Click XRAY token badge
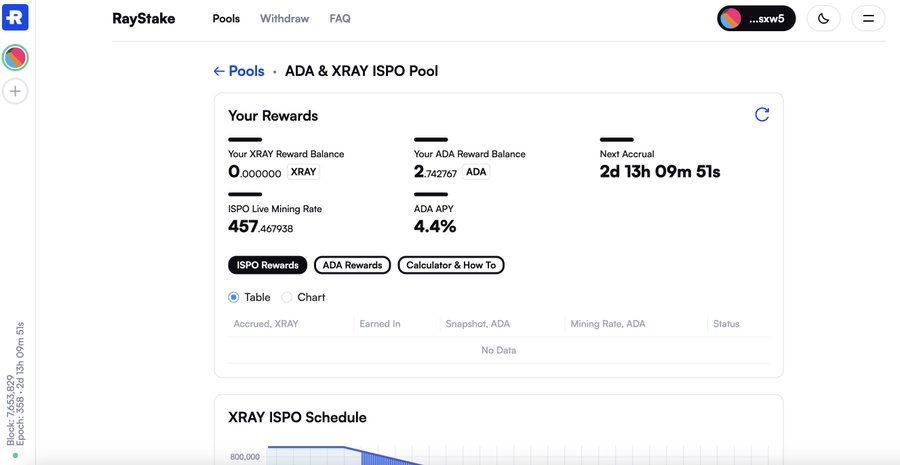The height and width of the screenshot is (465, 900). (303, 172)
